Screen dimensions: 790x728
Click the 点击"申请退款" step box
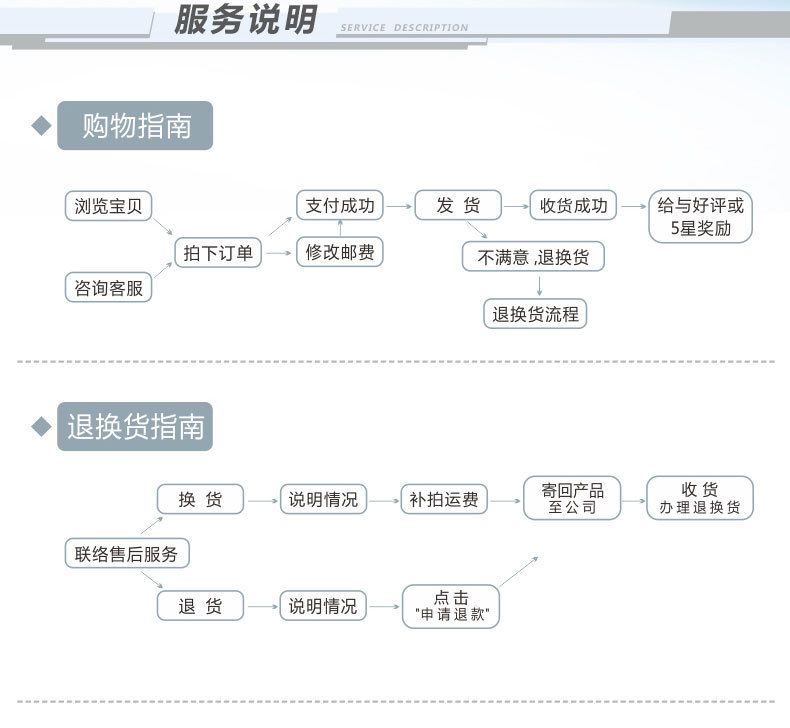point(450,606)
